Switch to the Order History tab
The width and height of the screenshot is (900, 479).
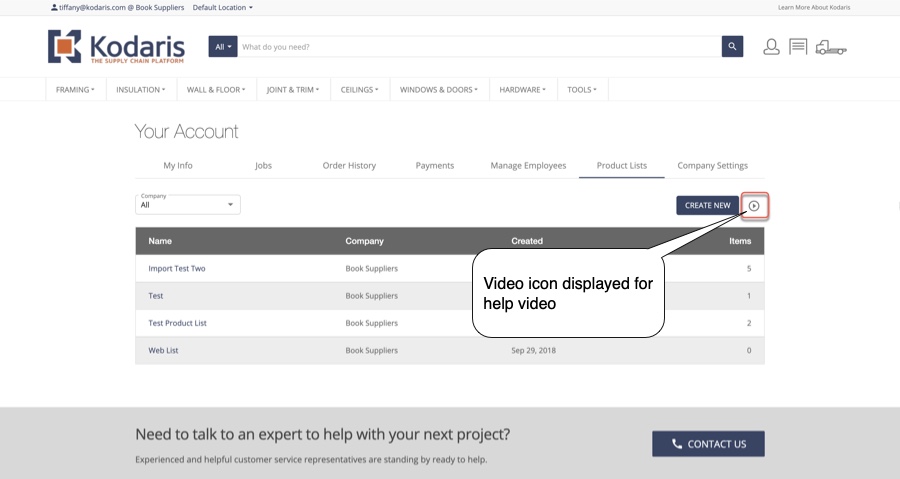(x=349, y=165)
